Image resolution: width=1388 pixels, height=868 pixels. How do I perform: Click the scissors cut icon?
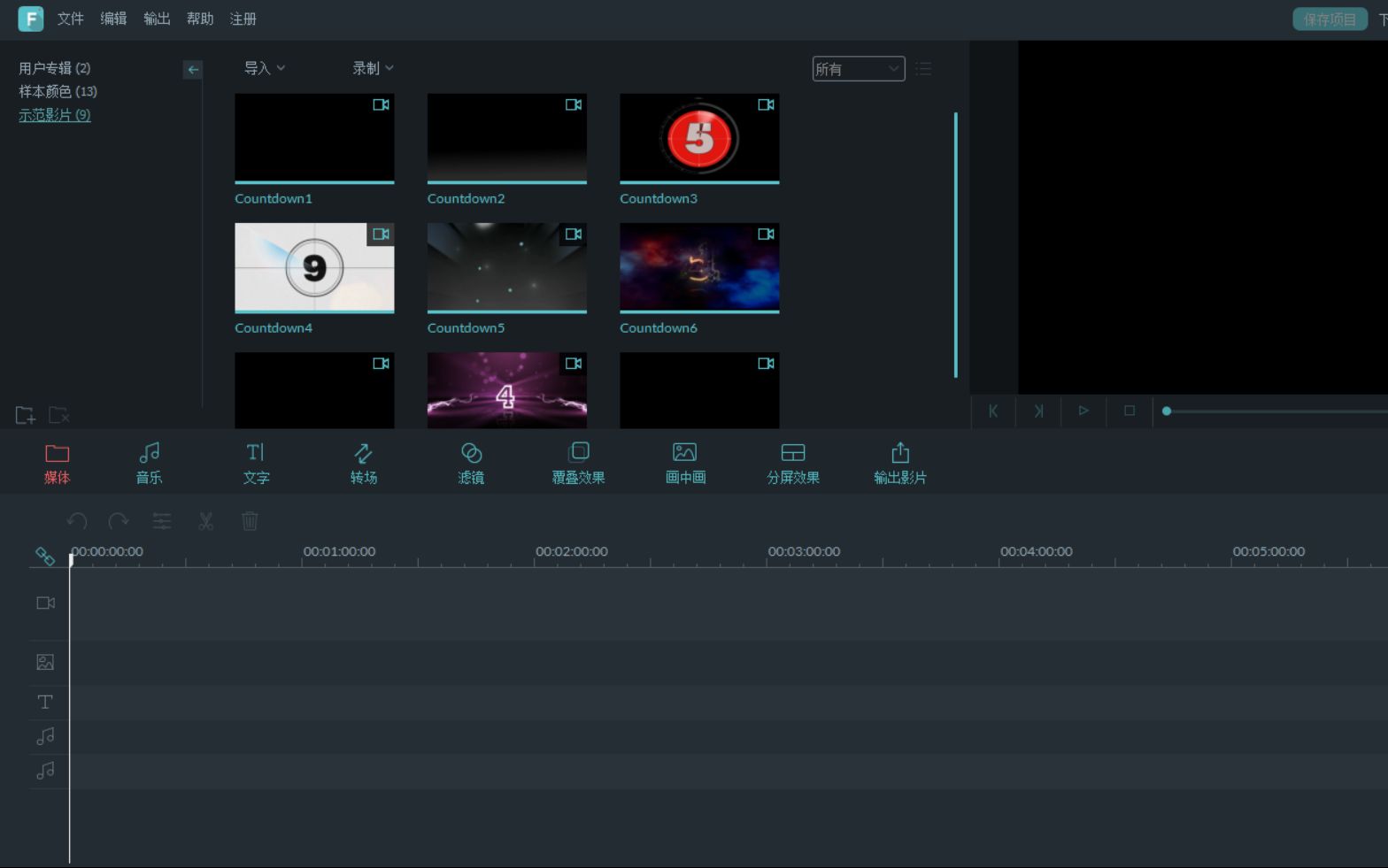point(206,521)
